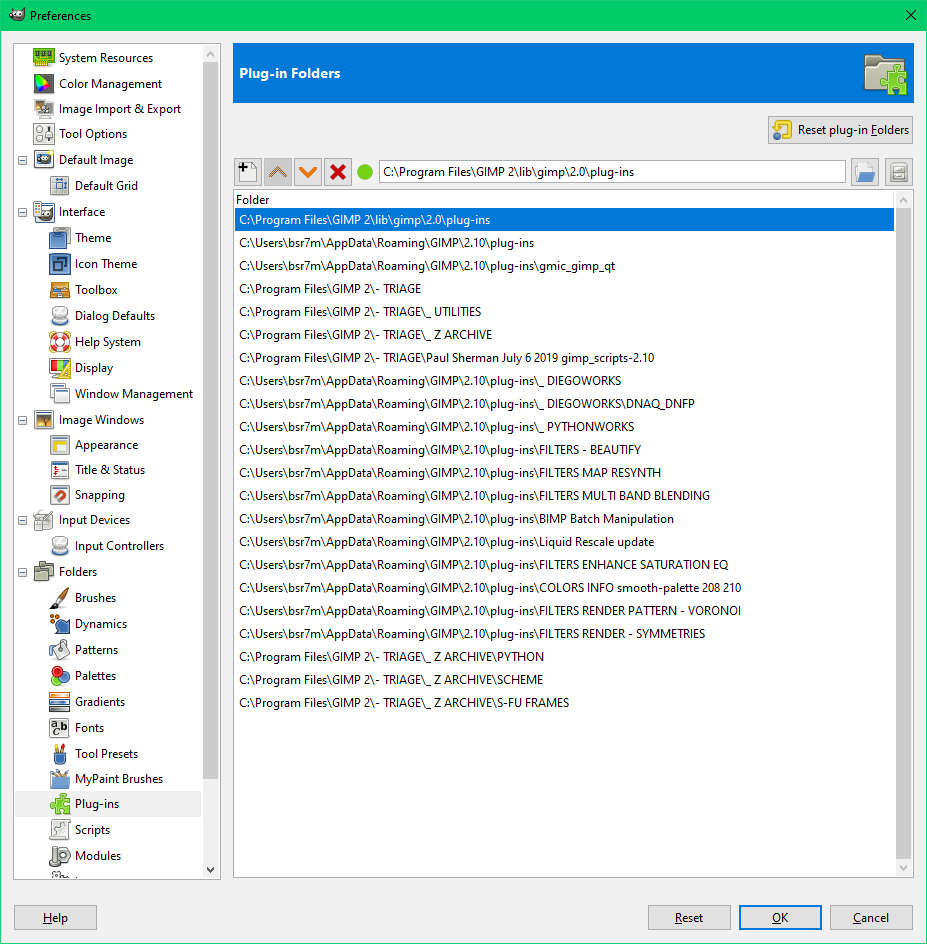Click Snapping magnet icon
Screen dimensions: 927x944
[x=60, y=495]
